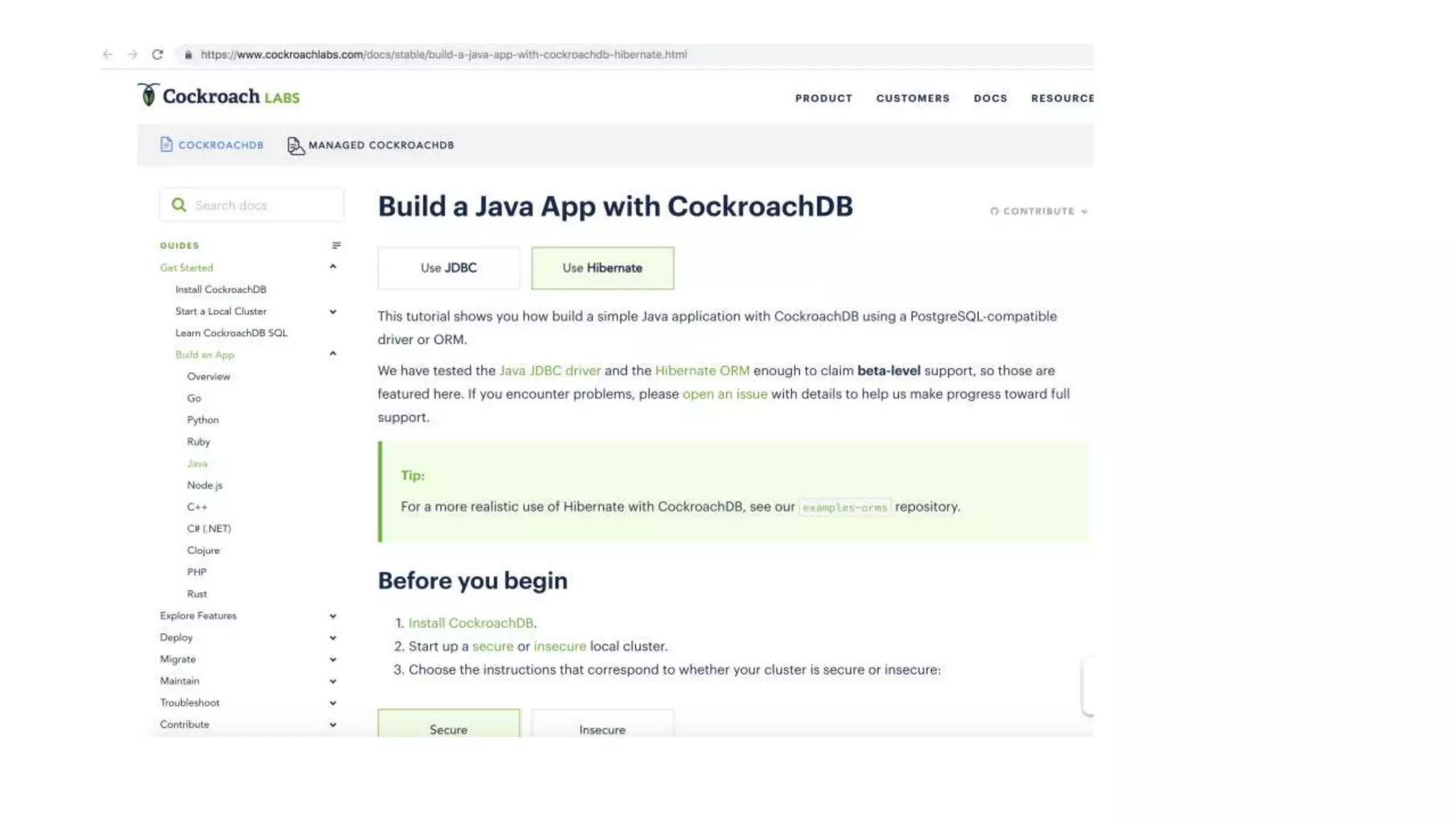Follow the secure local cluster link
Viewport: 1456px width, 819px height.
click(493, 646)
